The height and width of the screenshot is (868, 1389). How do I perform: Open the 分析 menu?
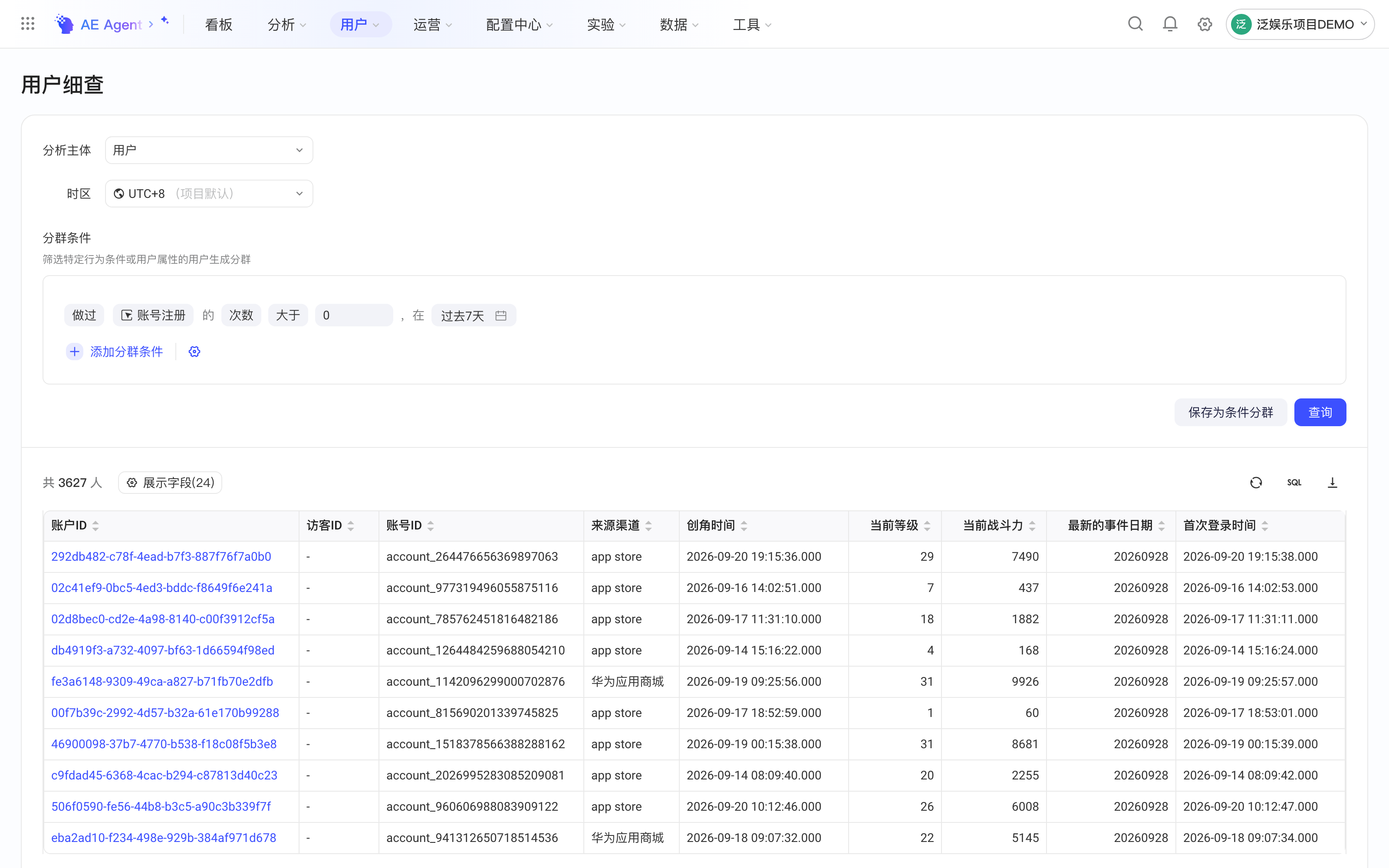[x=287, y=25]
